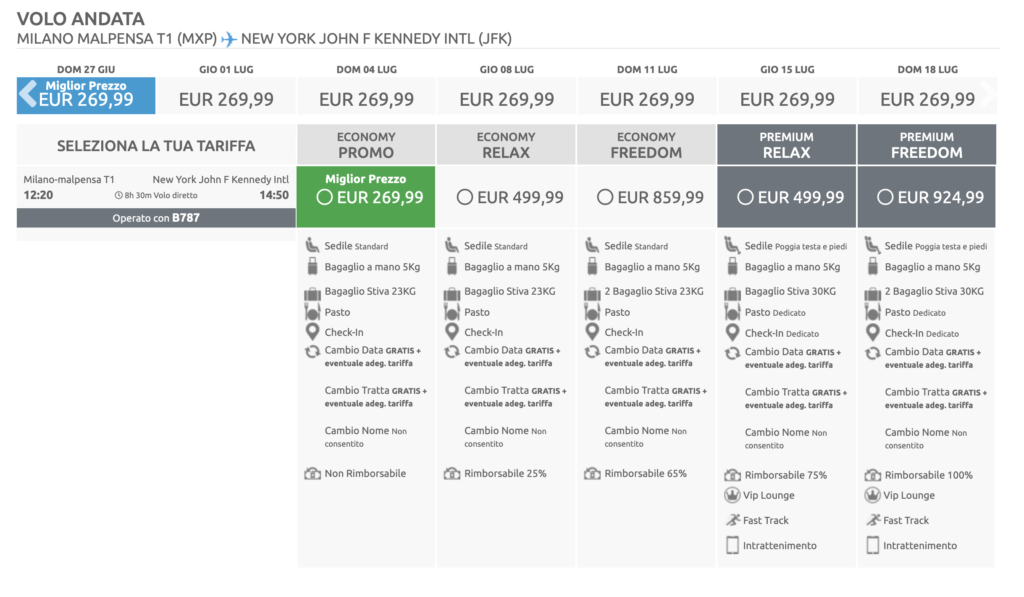Click Intrattenimento tablet icon in Premium Relax
The height and width of the screenshot is (597, 1024).
[732, 545]
